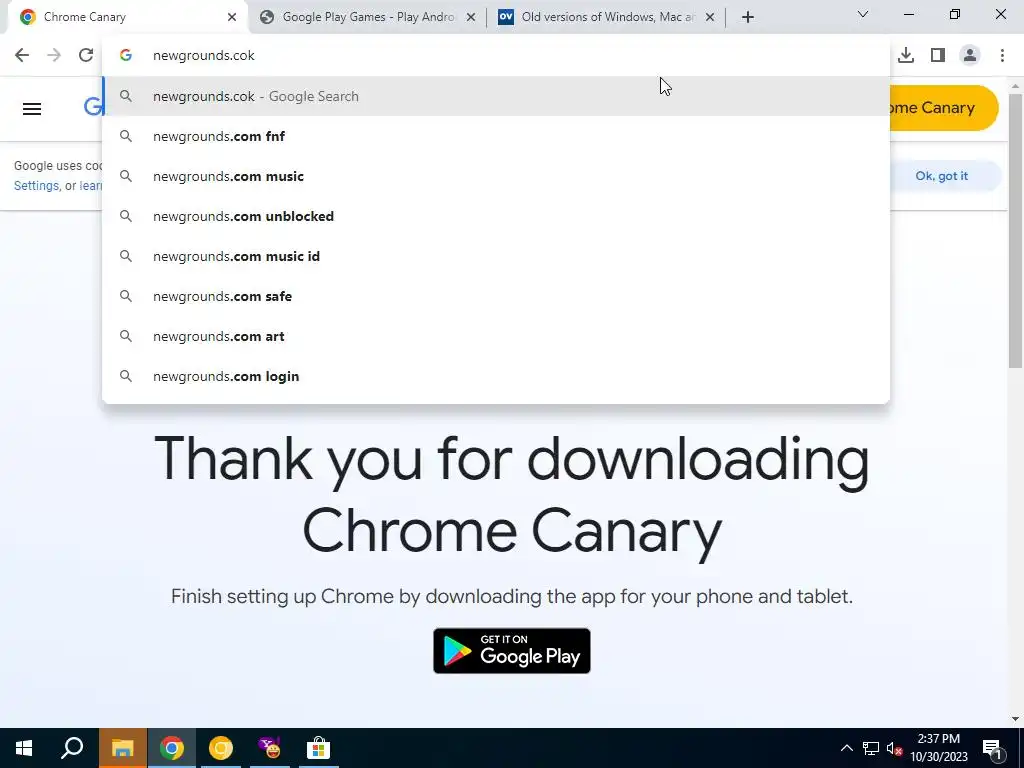
Task: Toggle the side panel icon
Action: (938, 55)
